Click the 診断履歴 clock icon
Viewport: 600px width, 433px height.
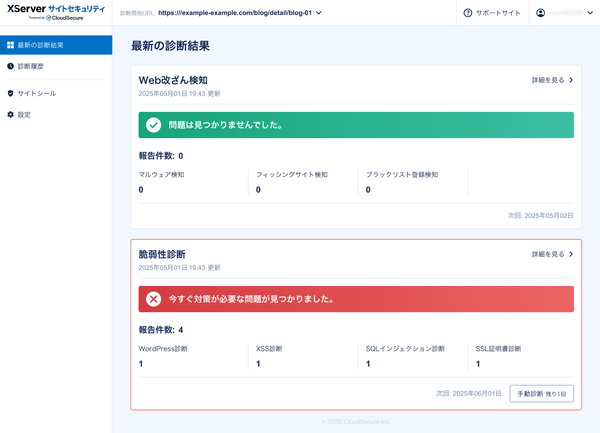coord(10,66)
